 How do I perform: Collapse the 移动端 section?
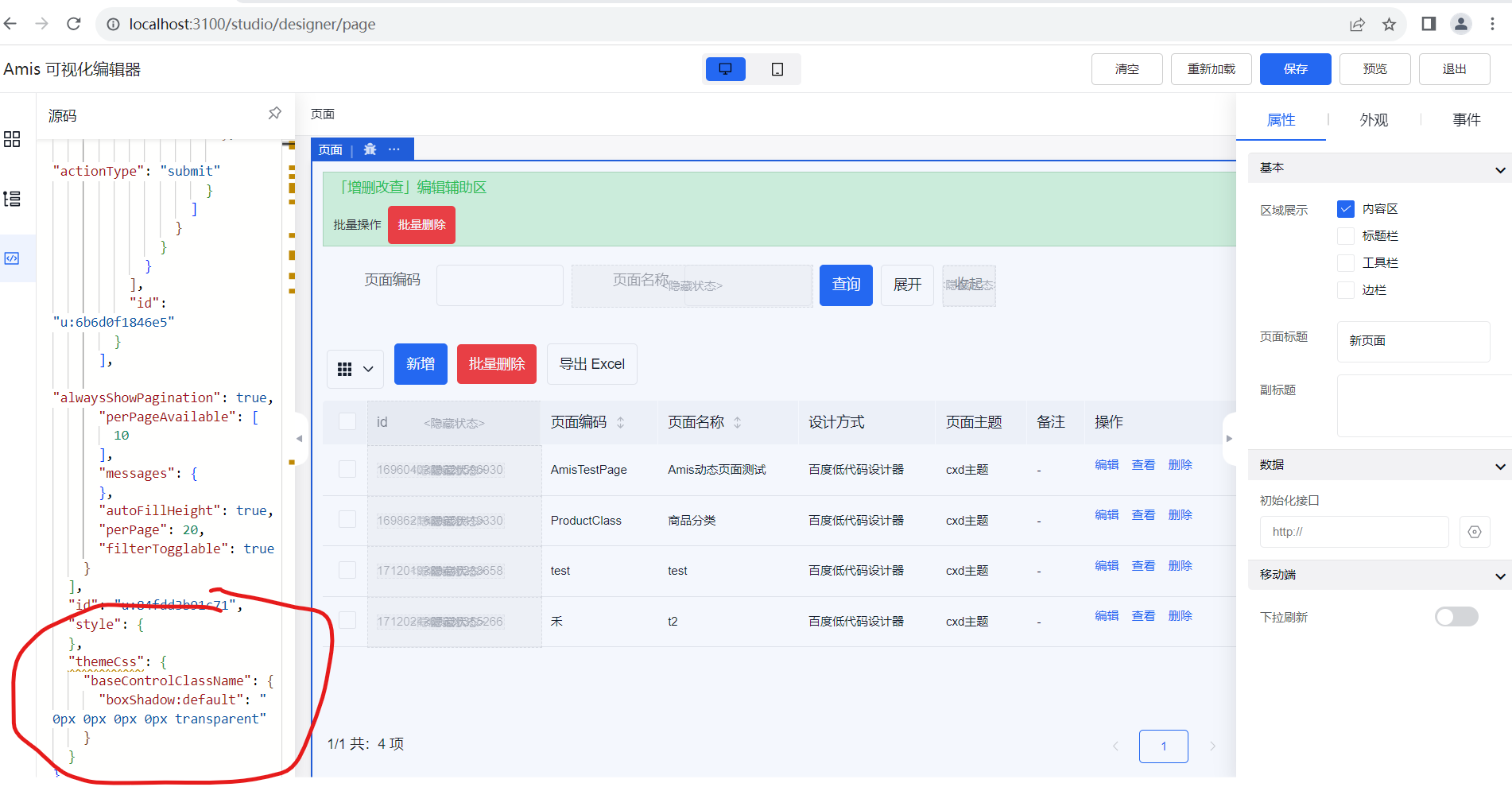tap(1501, 576)
